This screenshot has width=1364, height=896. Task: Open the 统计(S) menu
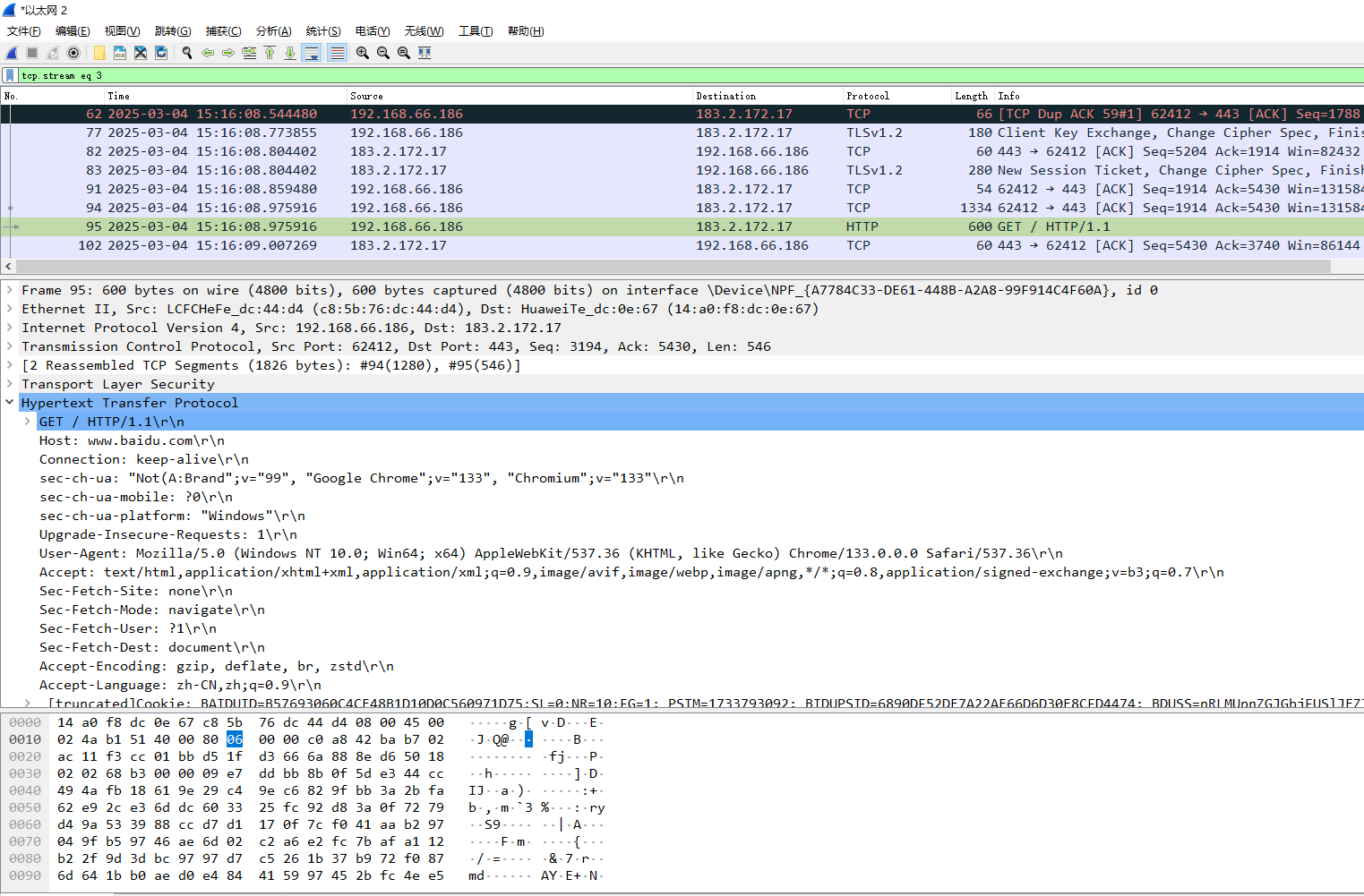click(322, 31)
